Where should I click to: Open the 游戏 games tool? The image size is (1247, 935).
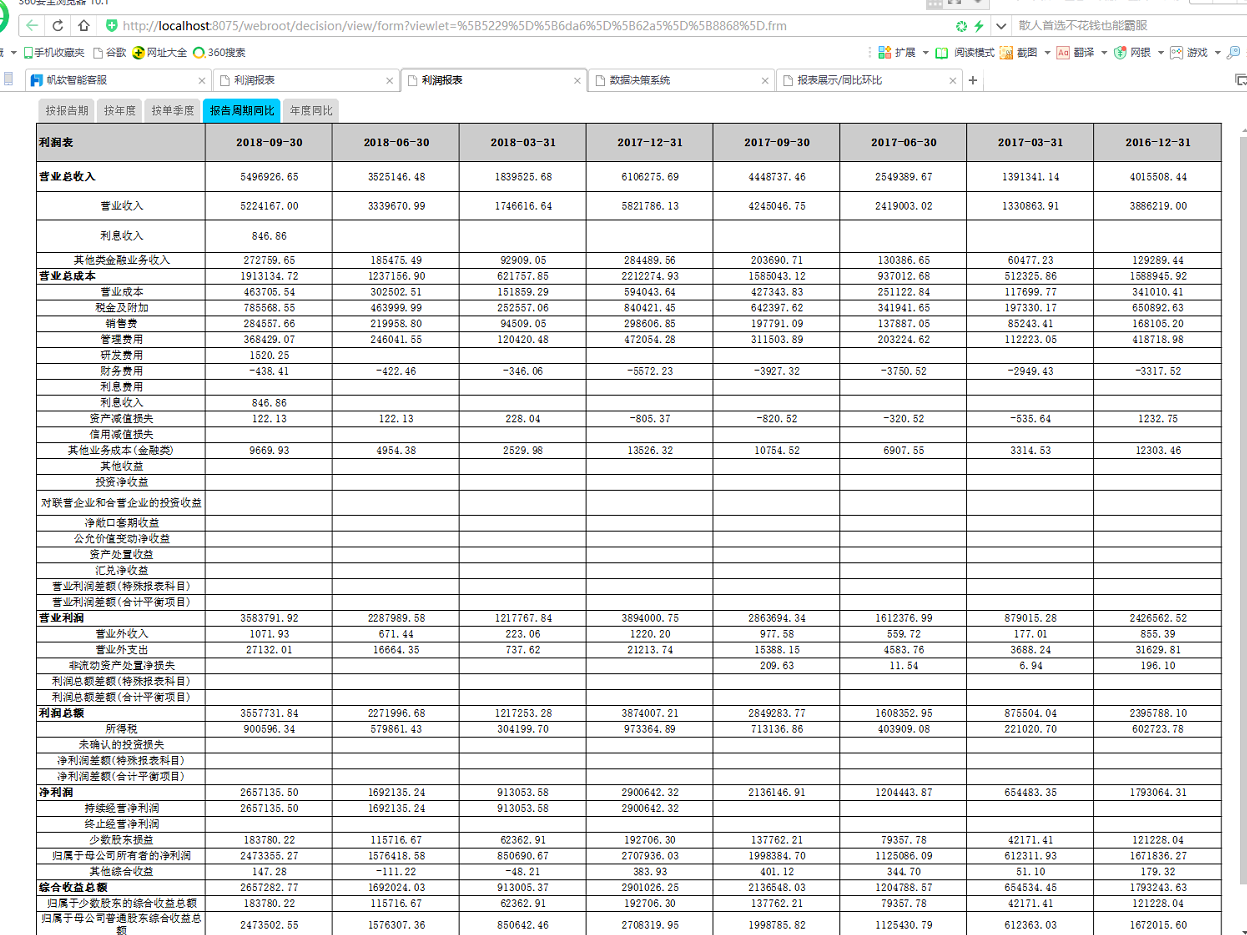[x=1189, y=52]
